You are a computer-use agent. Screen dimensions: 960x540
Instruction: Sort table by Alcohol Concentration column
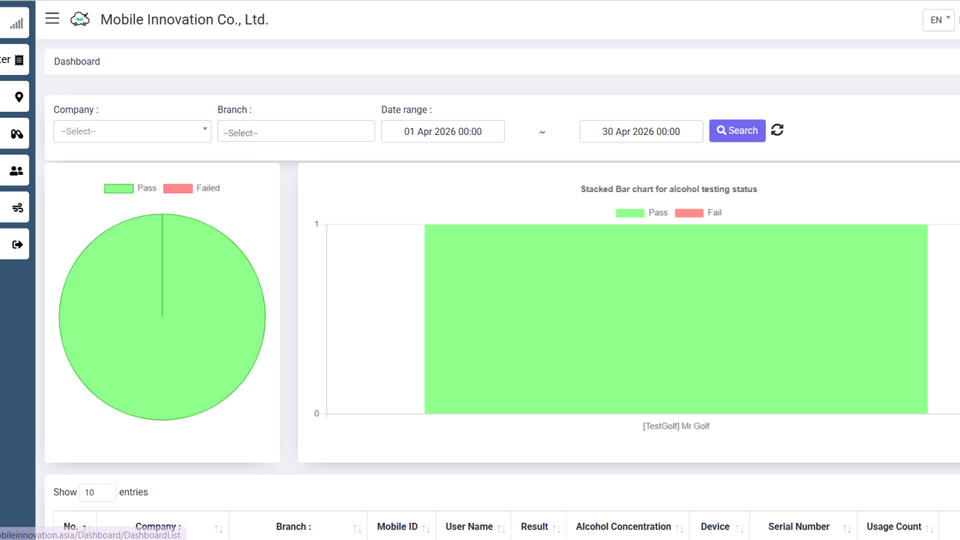coord(623,527)
